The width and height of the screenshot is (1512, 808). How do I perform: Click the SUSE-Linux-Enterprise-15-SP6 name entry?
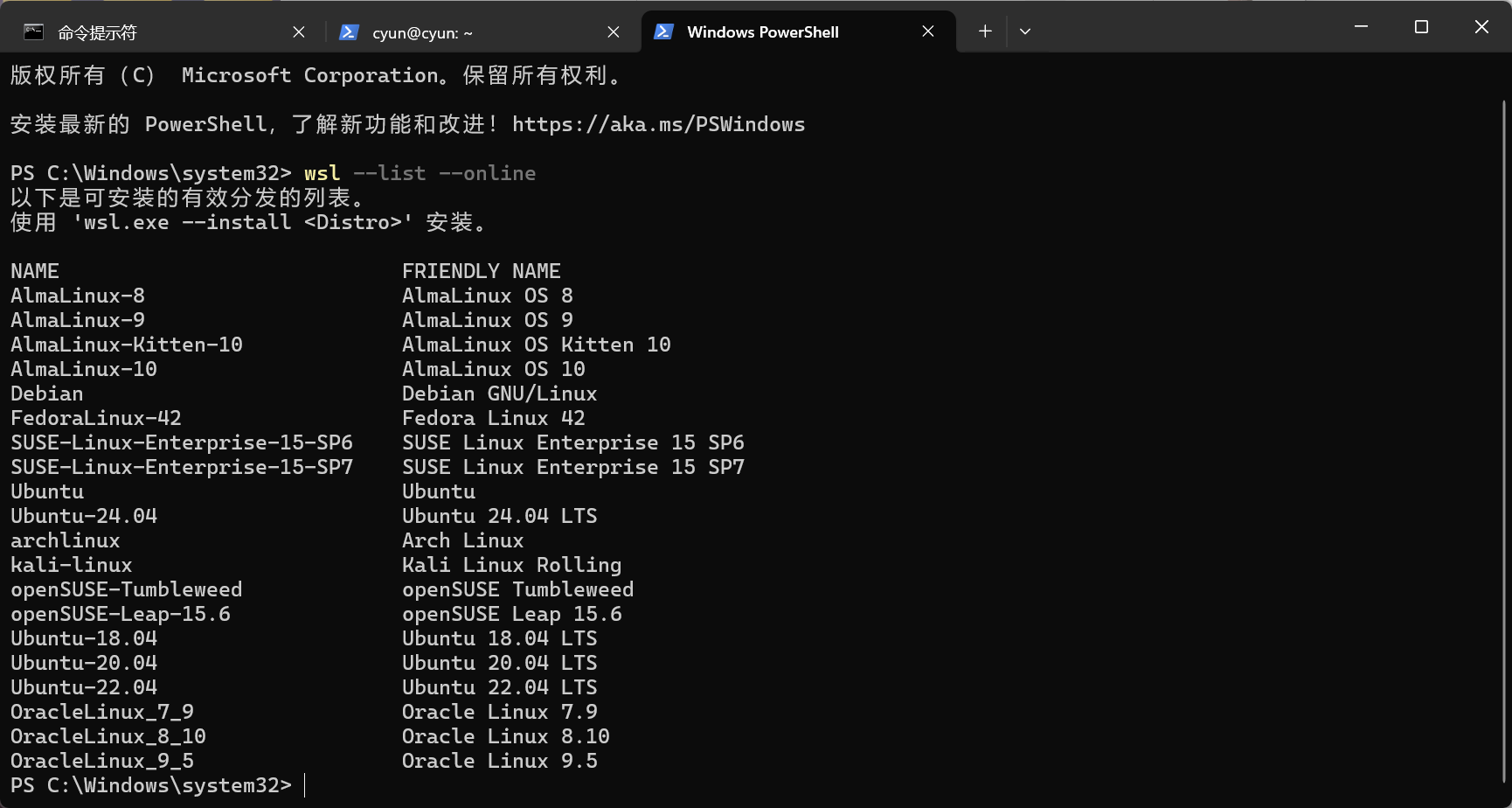click(x=182, y=442)
